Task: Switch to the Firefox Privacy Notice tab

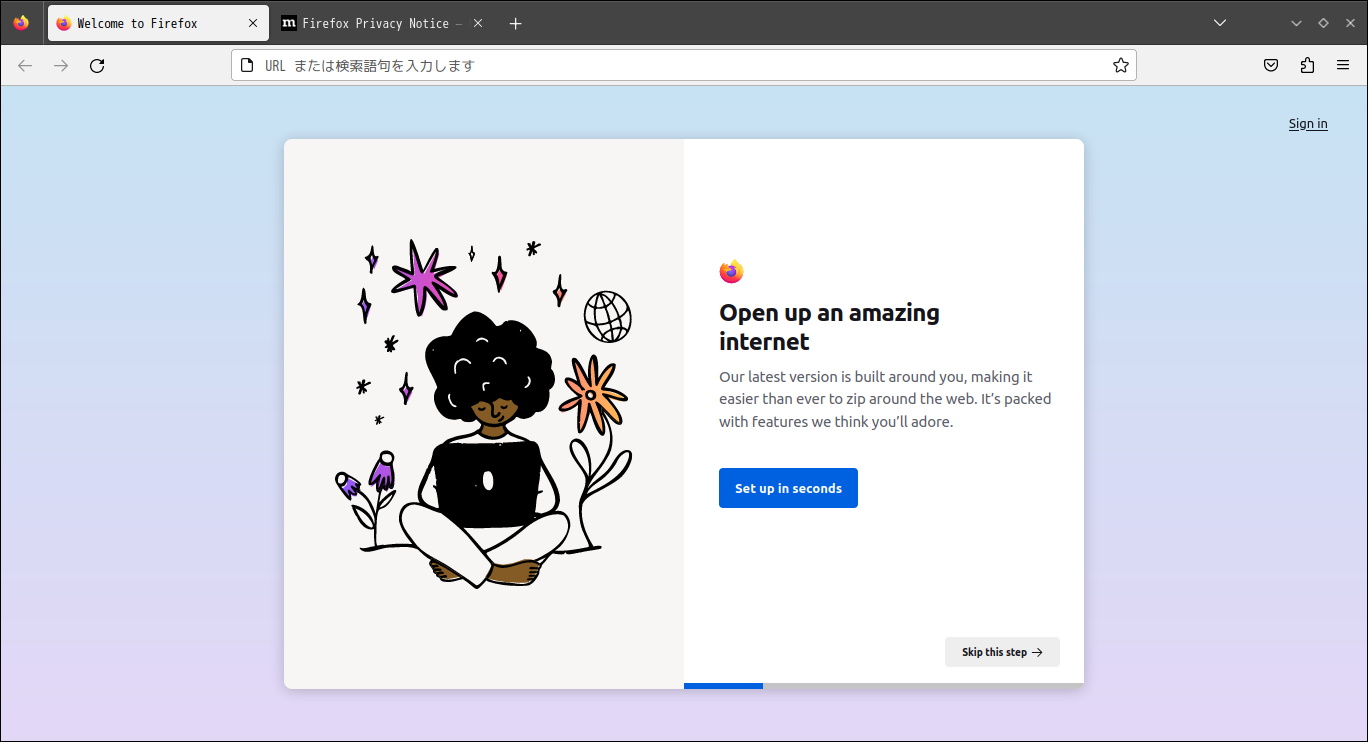Action: coord(370,22)
